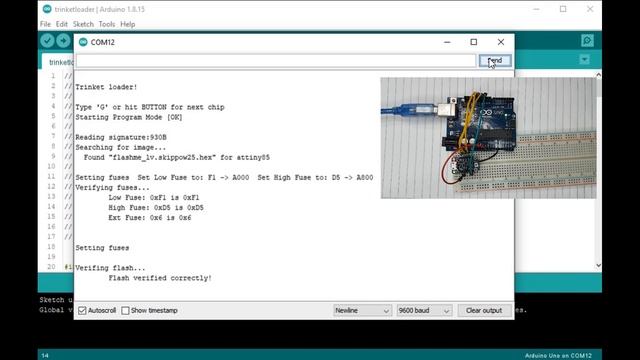Click the 'Searching for image...' line
The image size is (640, 360).
coord(120,147)
